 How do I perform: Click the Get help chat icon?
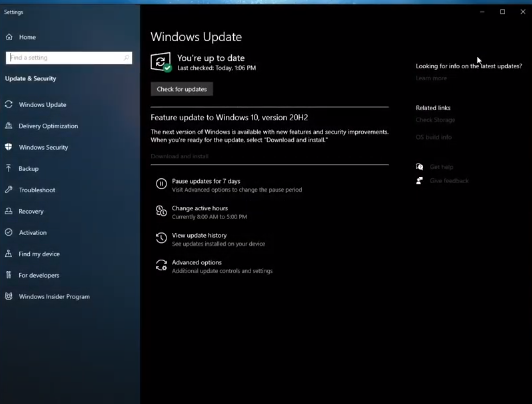(x=420, y=167)
